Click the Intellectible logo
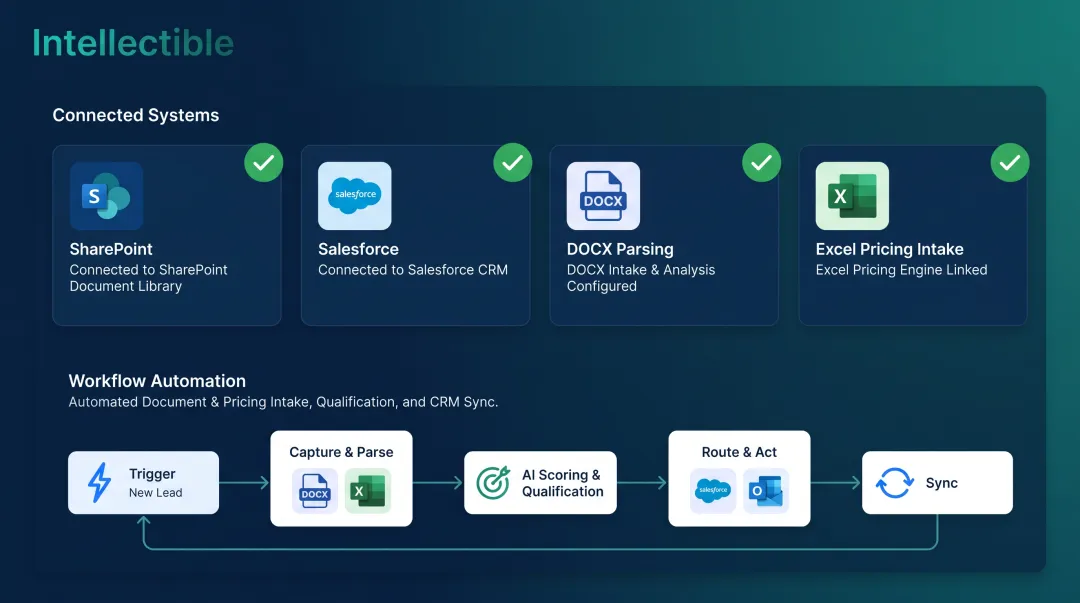This screenshot has height=603, width=1080. (x=133, y=43)
